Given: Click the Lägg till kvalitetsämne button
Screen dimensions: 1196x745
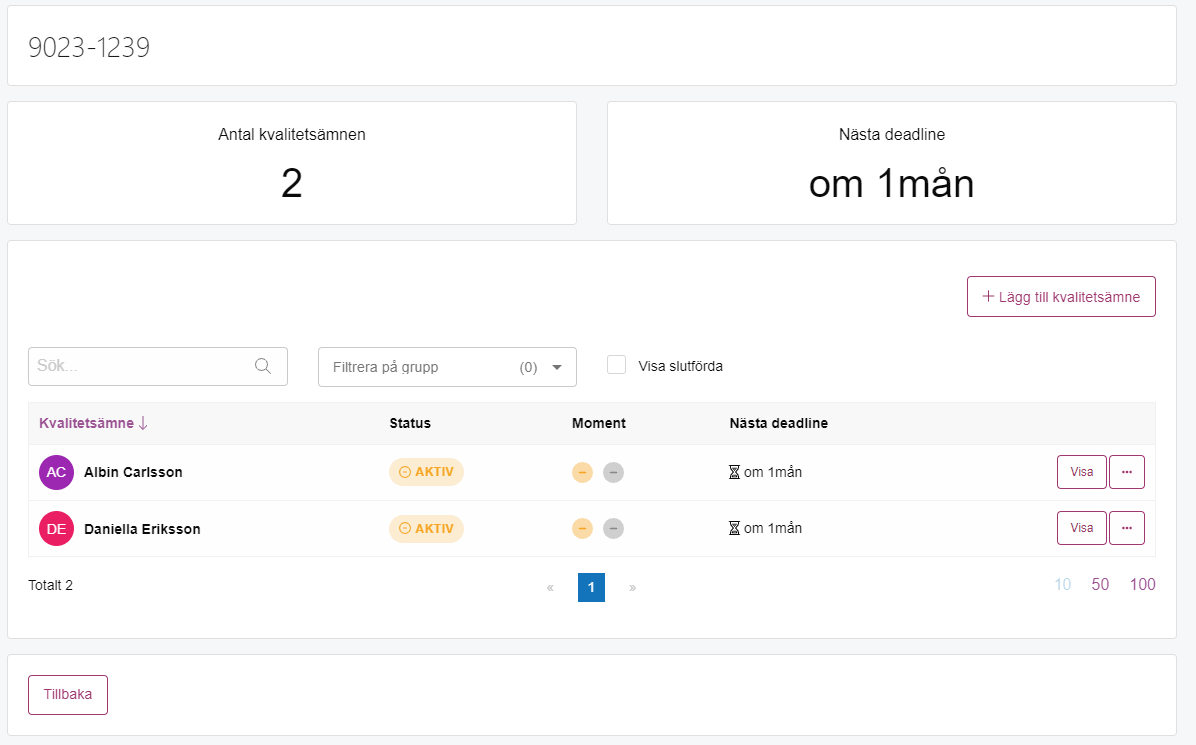Looking at the screenshot, I should click(x=1061, y=297).
